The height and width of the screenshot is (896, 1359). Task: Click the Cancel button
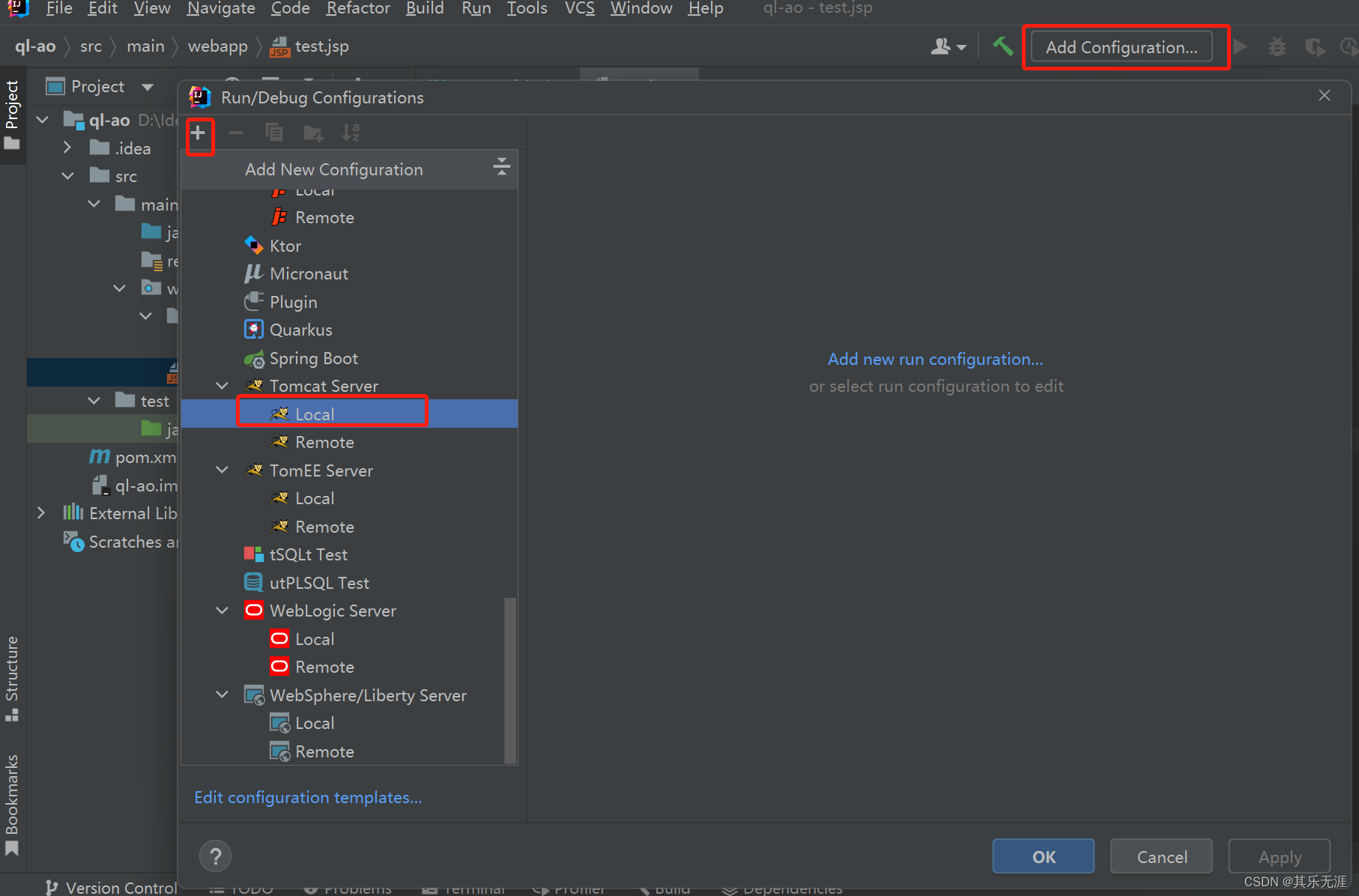click(x=1162, y=856)
